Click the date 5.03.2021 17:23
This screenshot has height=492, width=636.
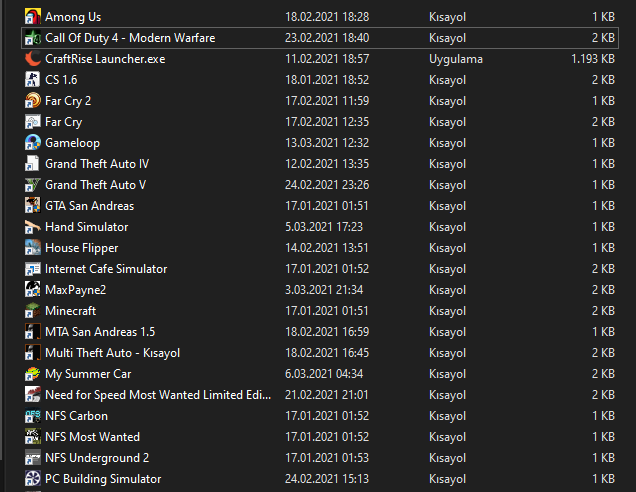[324, 227]
